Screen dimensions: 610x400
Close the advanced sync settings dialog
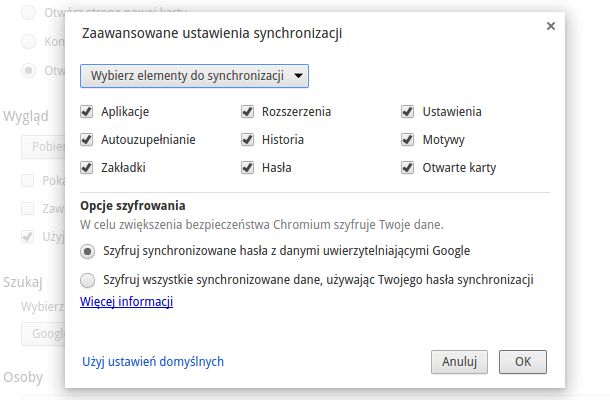[x=551, y=27]
